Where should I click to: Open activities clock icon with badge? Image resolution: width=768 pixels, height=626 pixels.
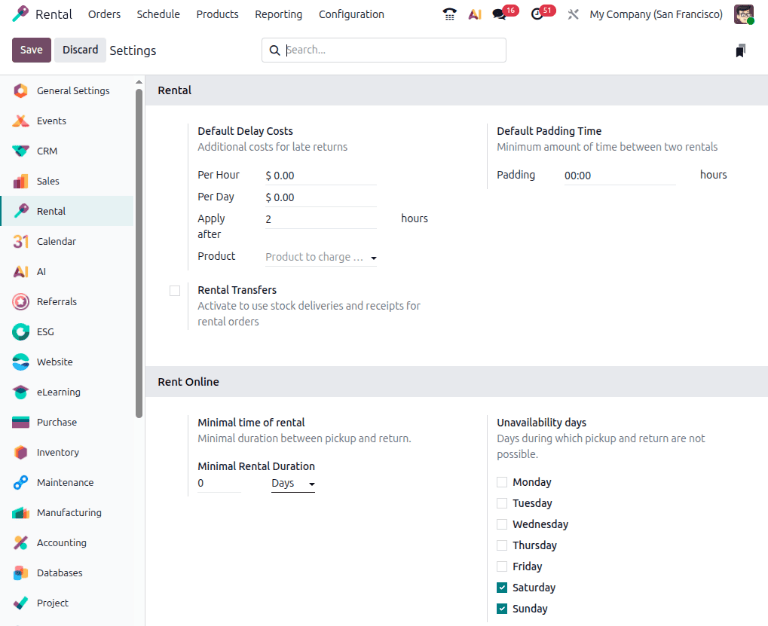coord(538,14)
